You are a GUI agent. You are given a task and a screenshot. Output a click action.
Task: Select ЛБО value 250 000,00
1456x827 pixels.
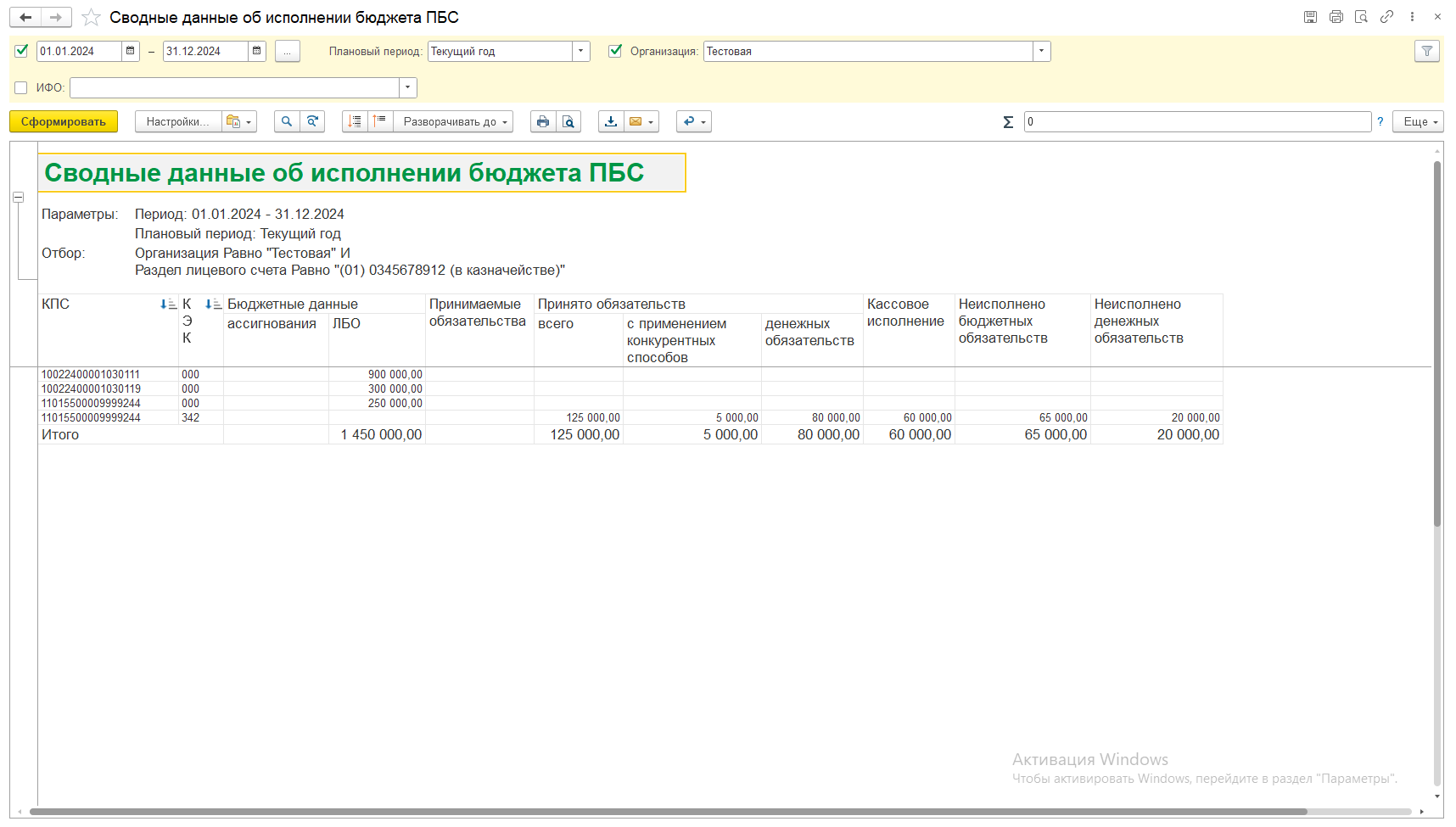tap(377, 403)
